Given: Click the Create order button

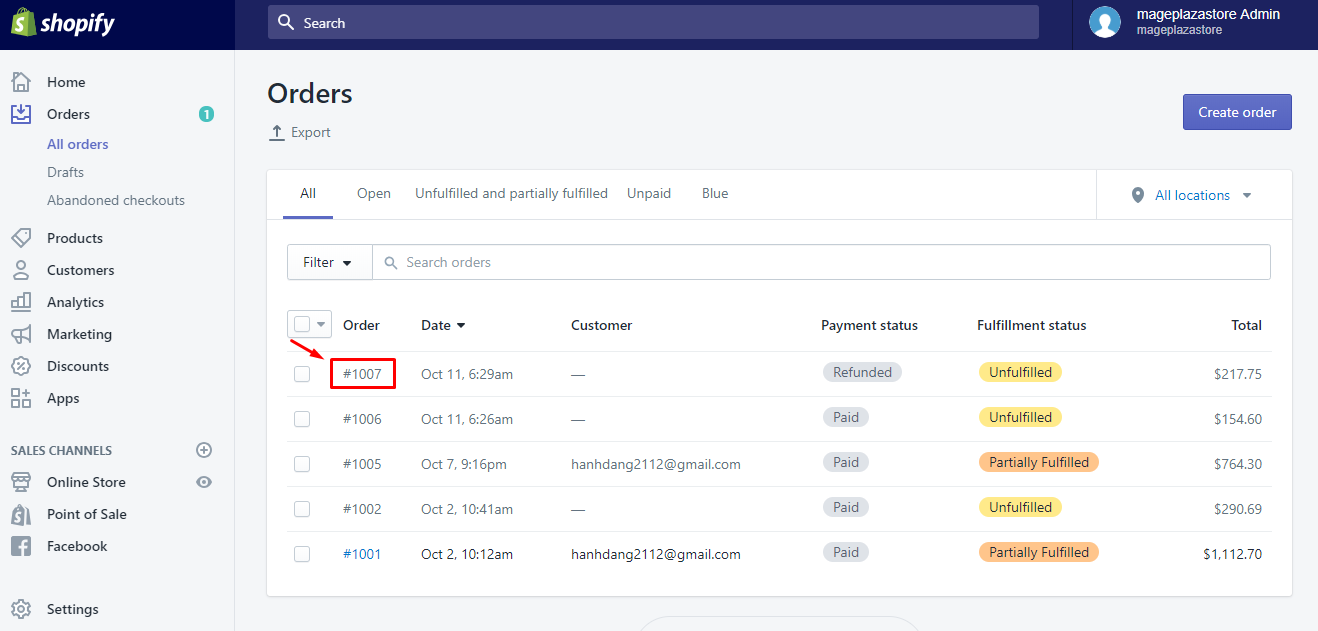Looking at the screenshot, I should (x=1237, y=111).
